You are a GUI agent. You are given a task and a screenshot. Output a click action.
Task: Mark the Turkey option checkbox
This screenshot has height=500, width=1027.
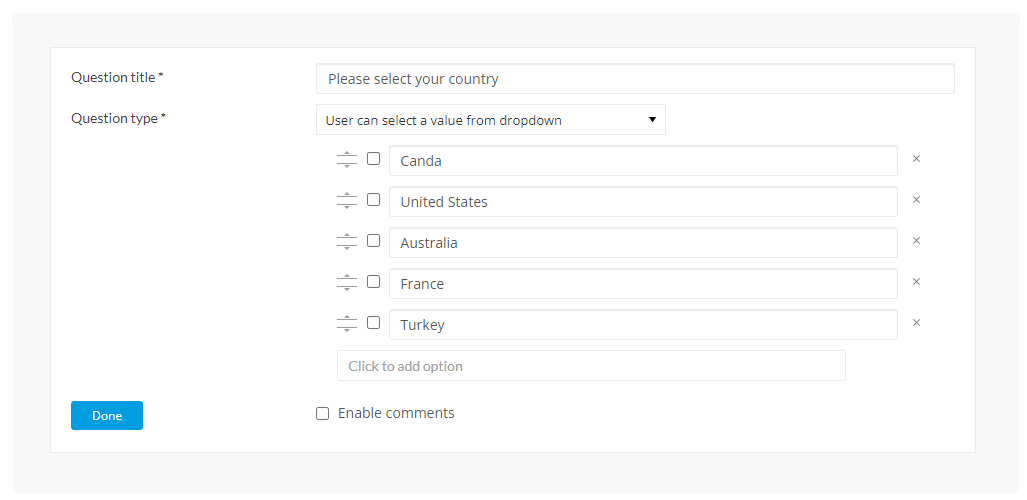click(x=373, y=322)
